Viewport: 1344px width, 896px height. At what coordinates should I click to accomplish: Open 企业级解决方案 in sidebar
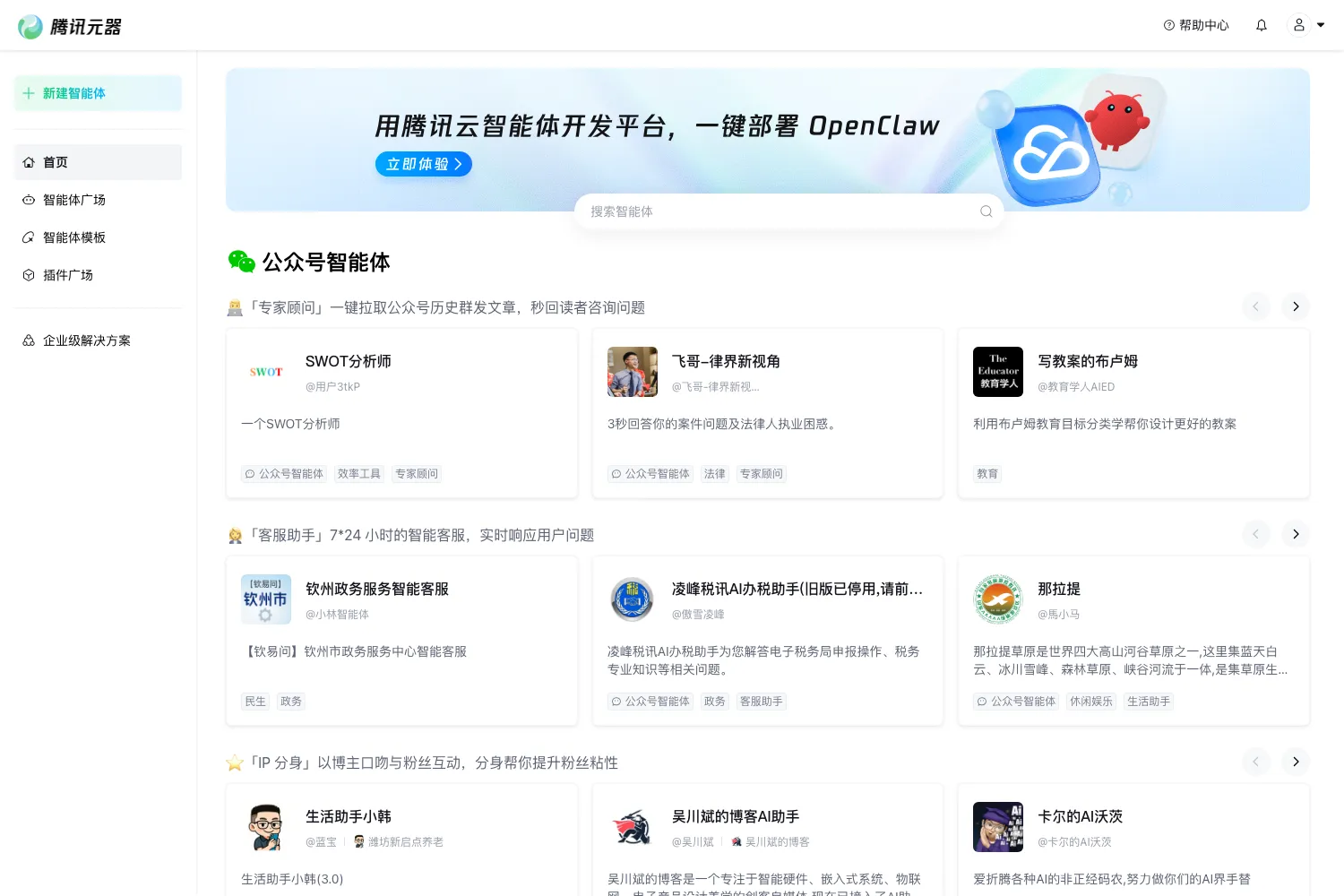click(98, 340)
